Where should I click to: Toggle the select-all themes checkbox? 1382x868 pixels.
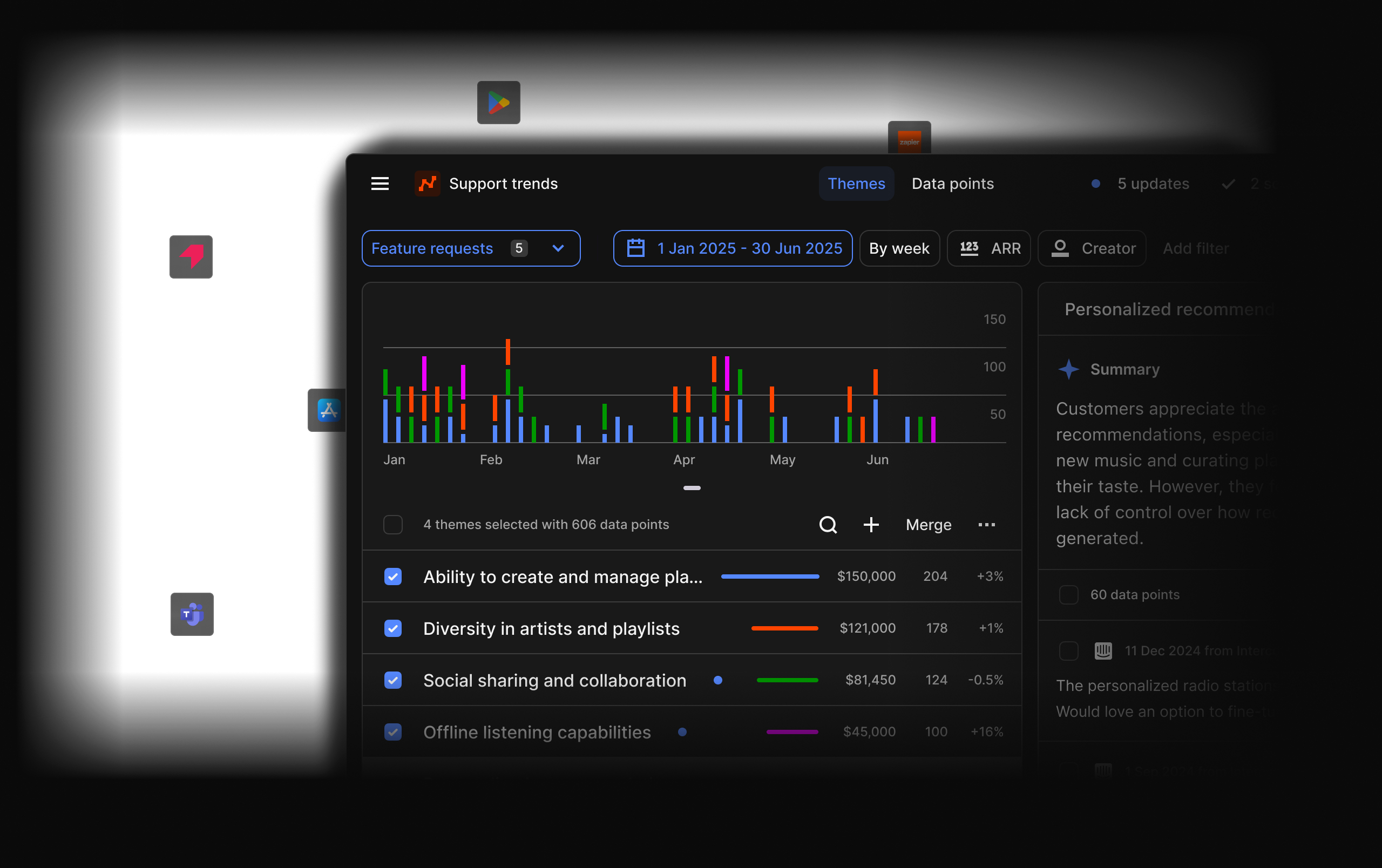click(x=392, y=524)
